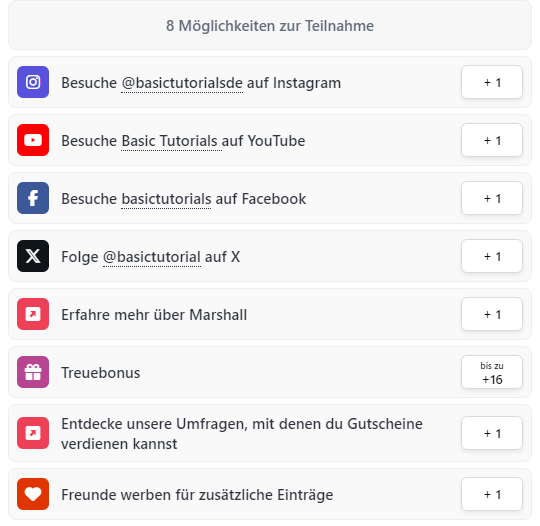Click +1 button for Facebook entry
The height and width of the screenshot is (526, 540).
(x=492, y=198)
